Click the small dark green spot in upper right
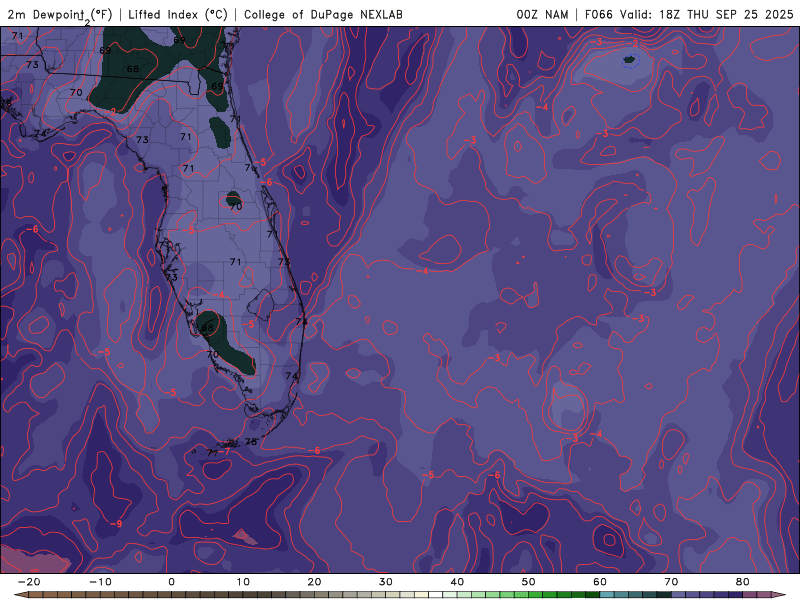 (629, 60)
